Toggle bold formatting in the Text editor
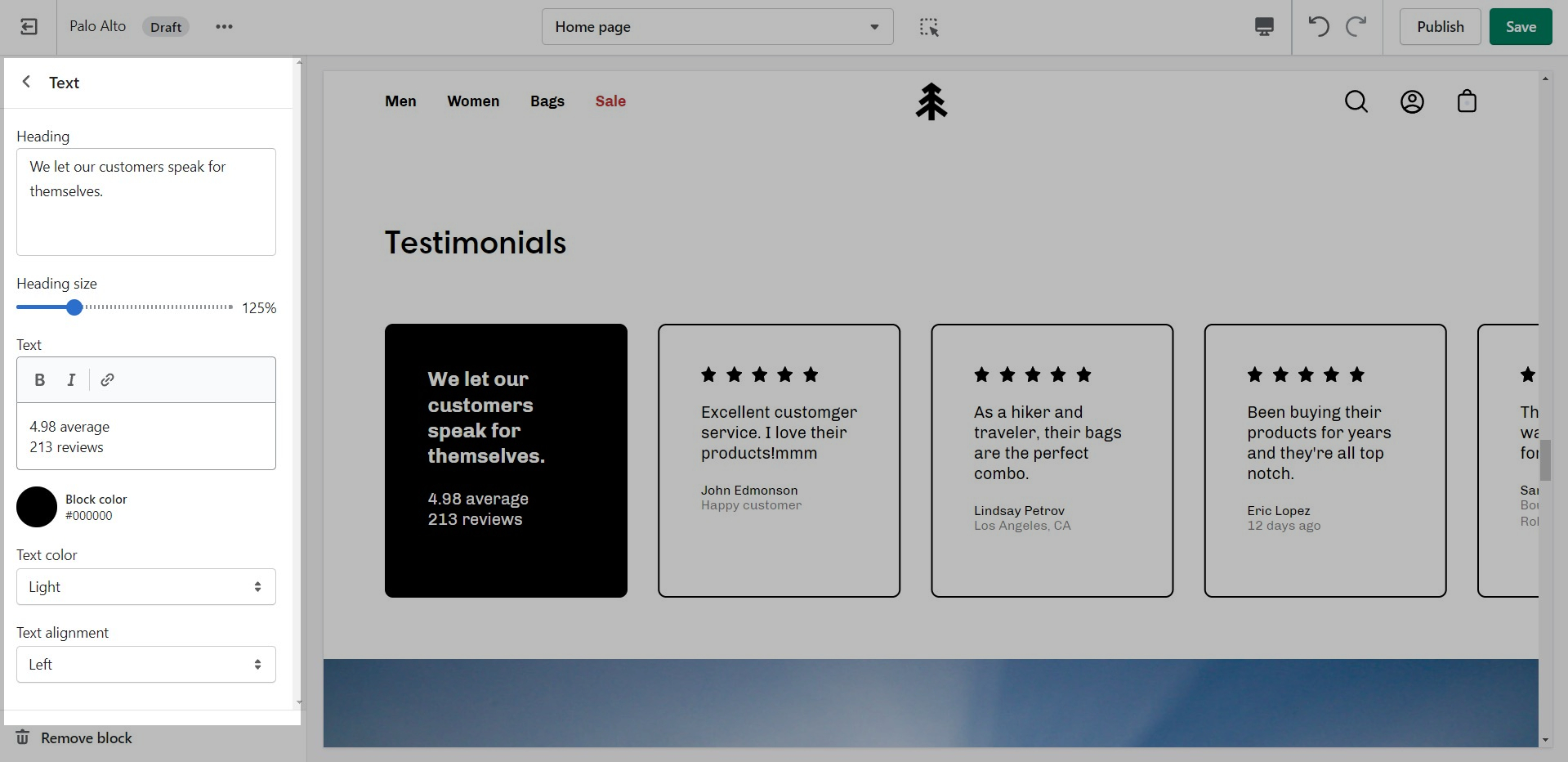Image resolution: width=1568 pixels, height=762 pixels. tap(39, 379)
